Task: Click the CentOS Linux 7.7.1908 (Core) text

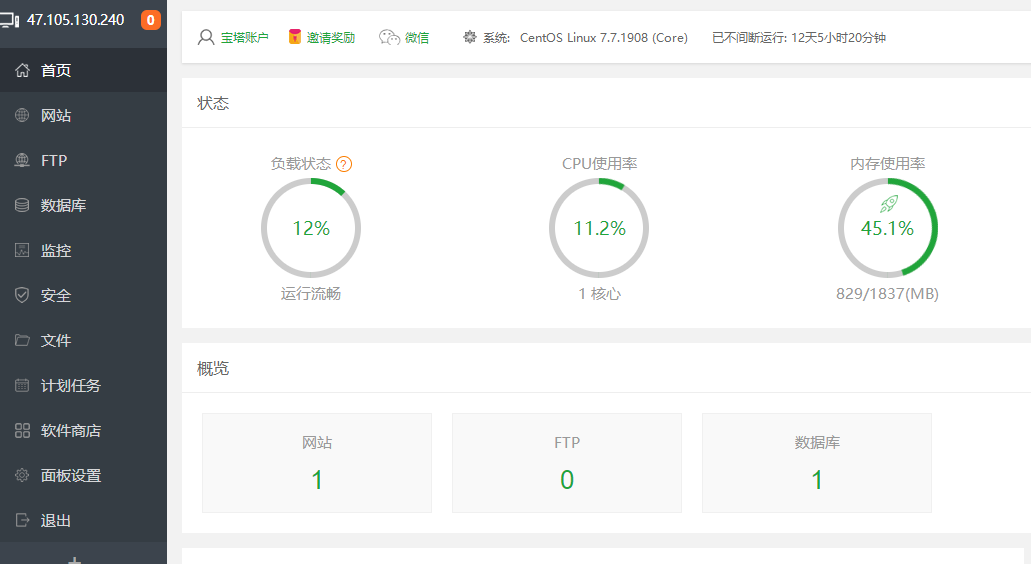Action: click(x=604, y=37)
